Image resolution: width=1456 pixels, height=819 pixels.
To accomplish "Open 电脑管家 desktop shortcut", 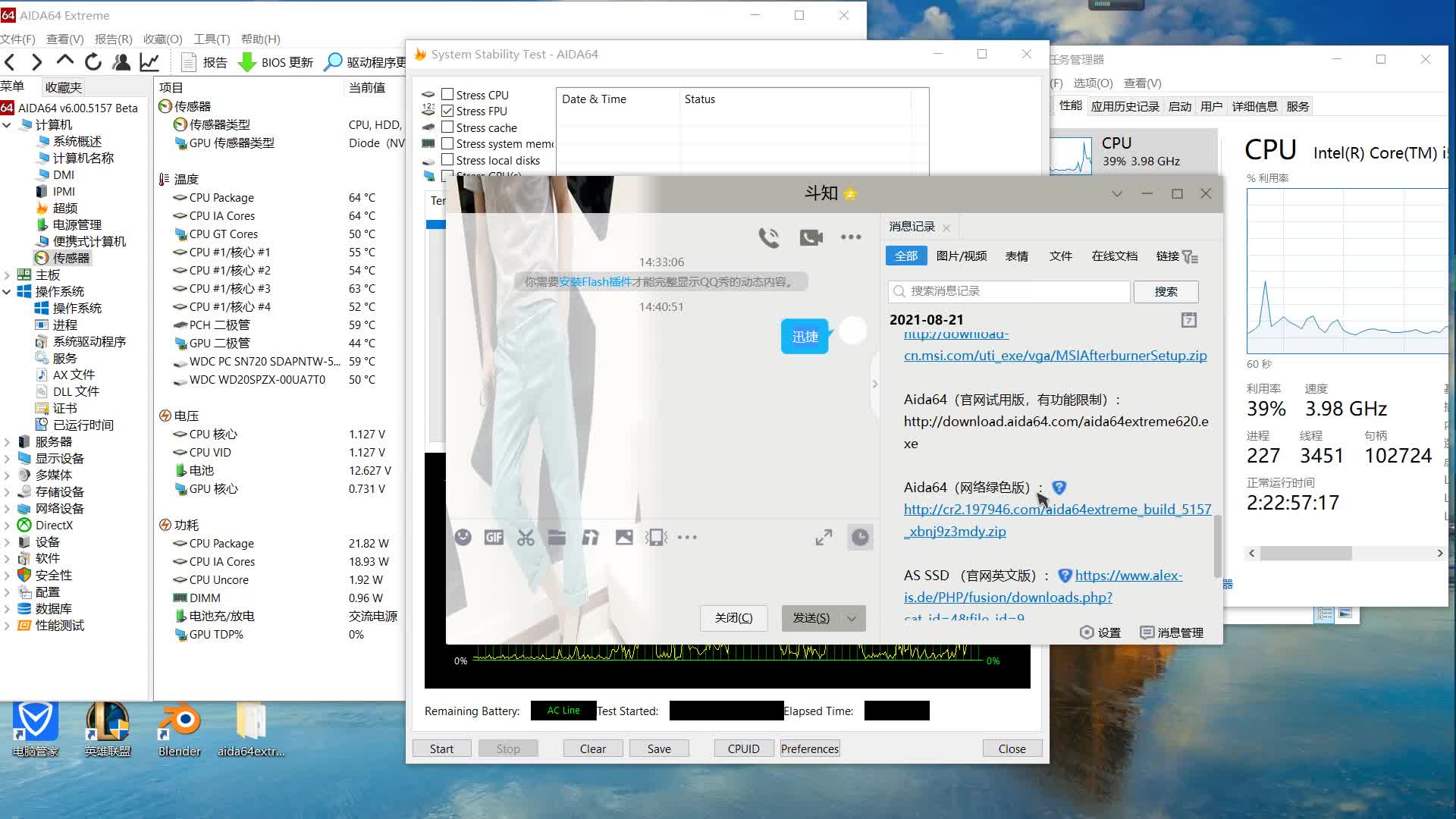I will click(x=36, y=729).
